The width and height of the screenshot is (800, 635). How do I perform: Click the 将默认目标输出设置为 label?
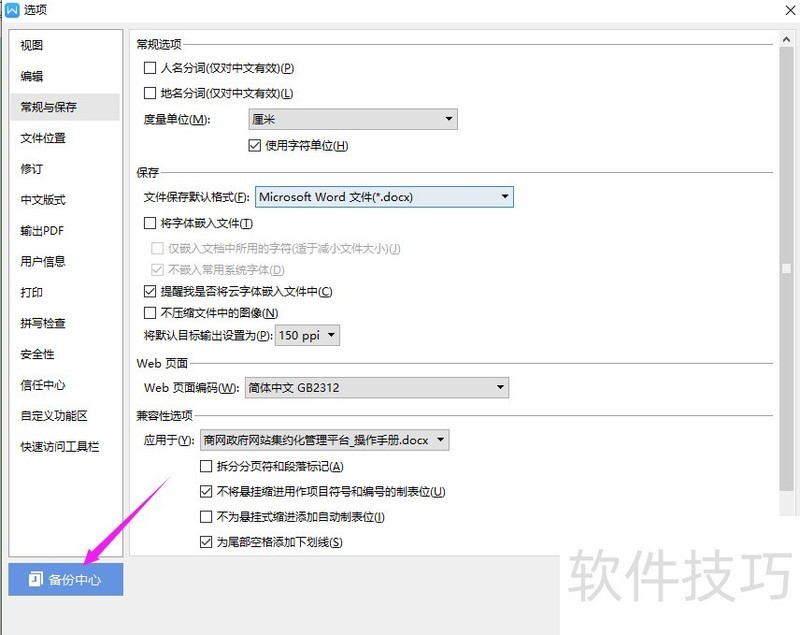[x=208, y=335]
